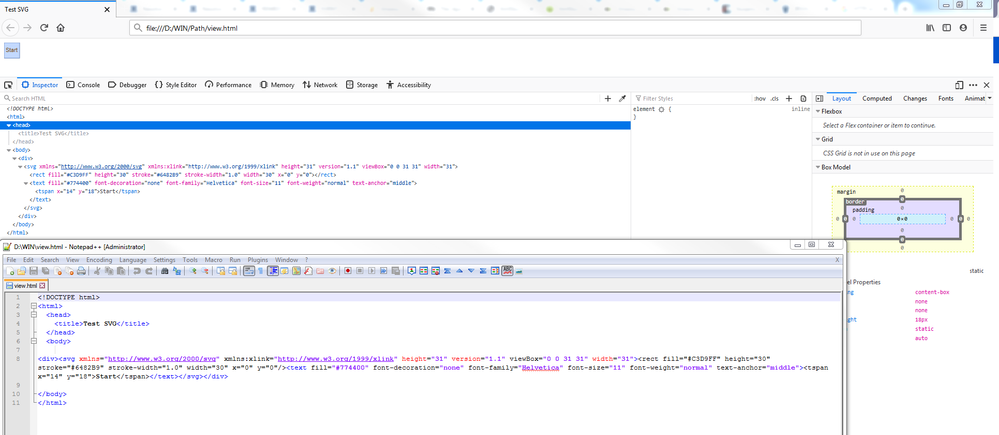This screenshot has width=999, height=435.
Task: Open the sidebar tabs overflow dropdown arrow
Action: (989, 99)
